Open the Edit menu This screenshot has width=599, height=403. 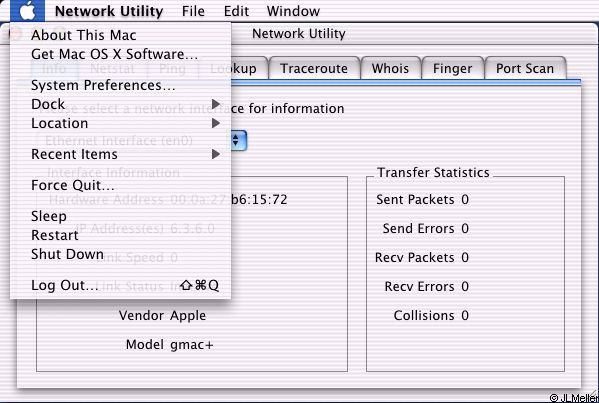pos(236,11)
